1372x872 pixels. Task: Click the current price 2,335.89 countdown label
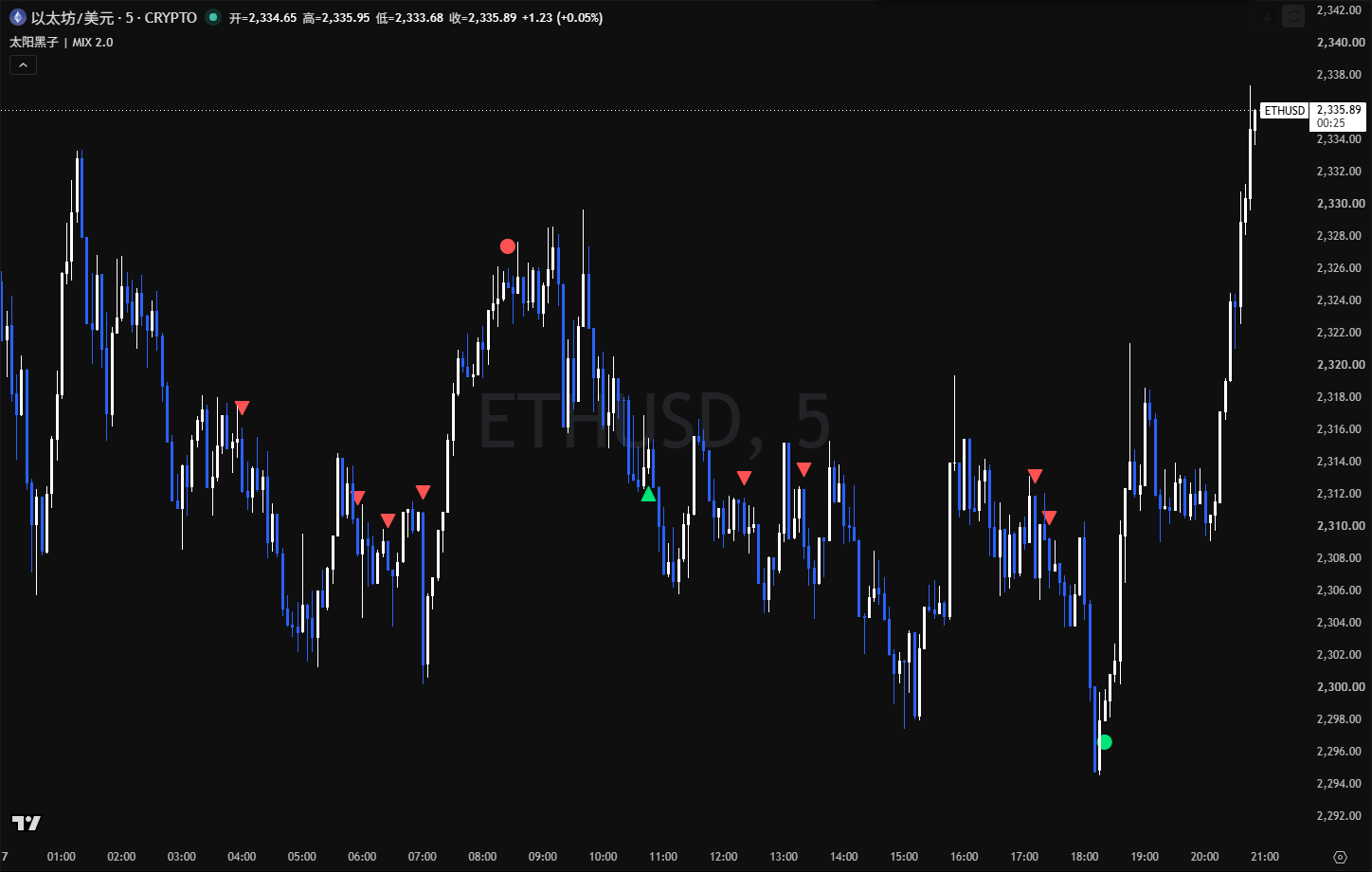click(x=1337, y=116)
